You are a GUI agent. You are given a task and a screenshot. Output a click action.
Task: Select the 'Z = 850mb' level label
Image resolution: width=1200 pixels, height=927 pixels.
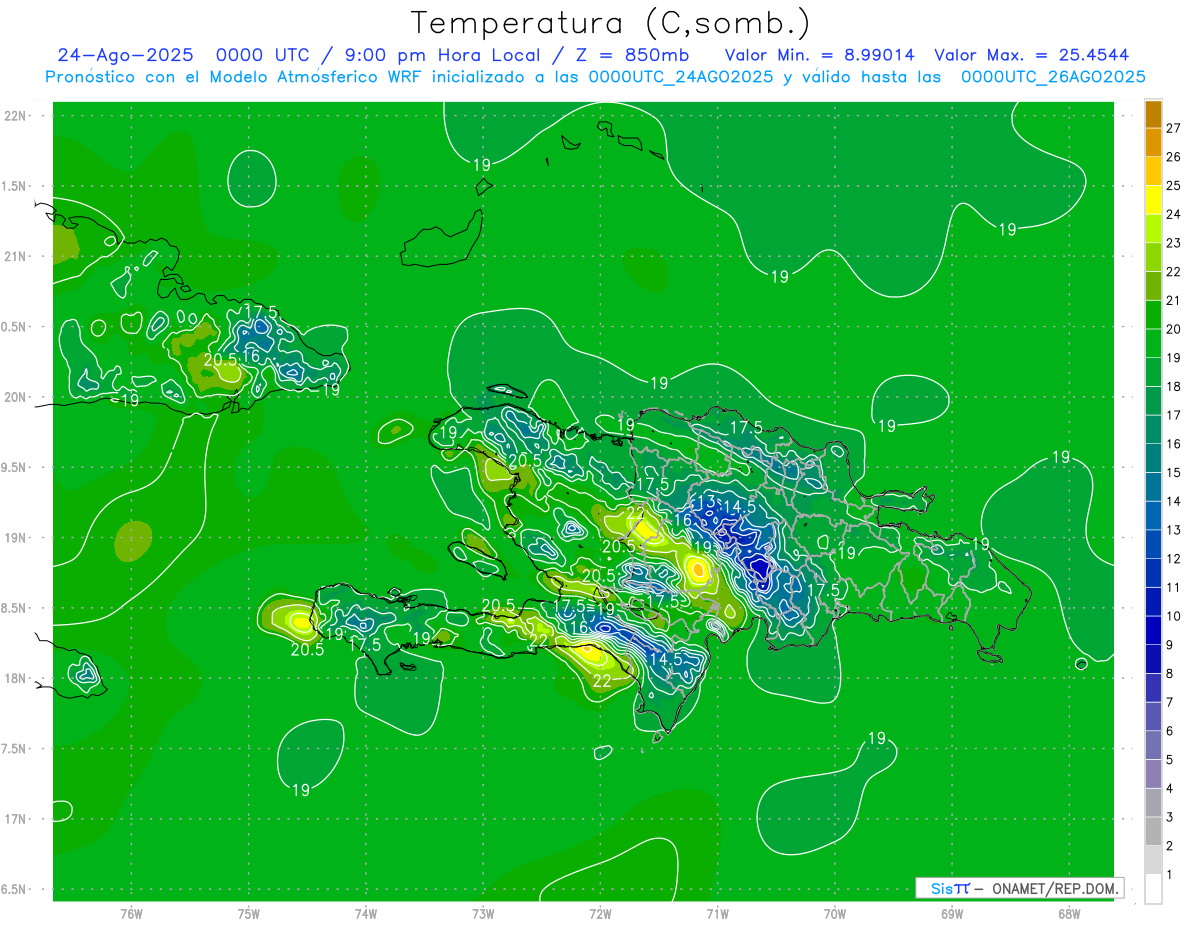(x=627, y=55)
